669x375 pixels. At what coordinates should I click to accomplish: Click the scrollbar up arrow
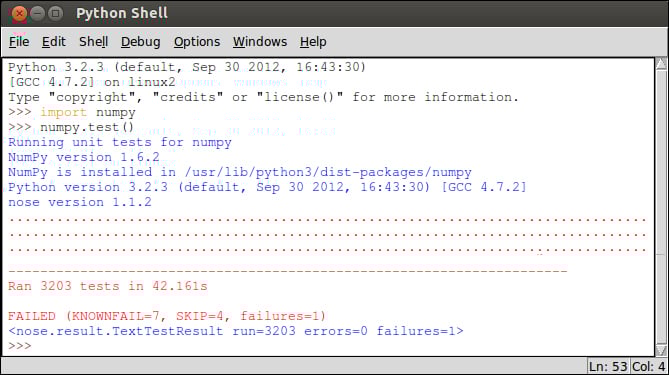pyautogui.click(x=661, y=64)
